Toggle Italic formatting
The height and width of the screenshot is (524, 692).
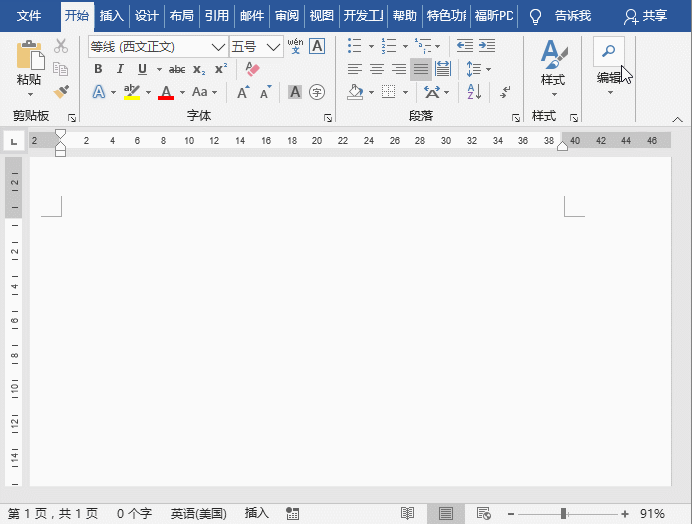(120, 69)
